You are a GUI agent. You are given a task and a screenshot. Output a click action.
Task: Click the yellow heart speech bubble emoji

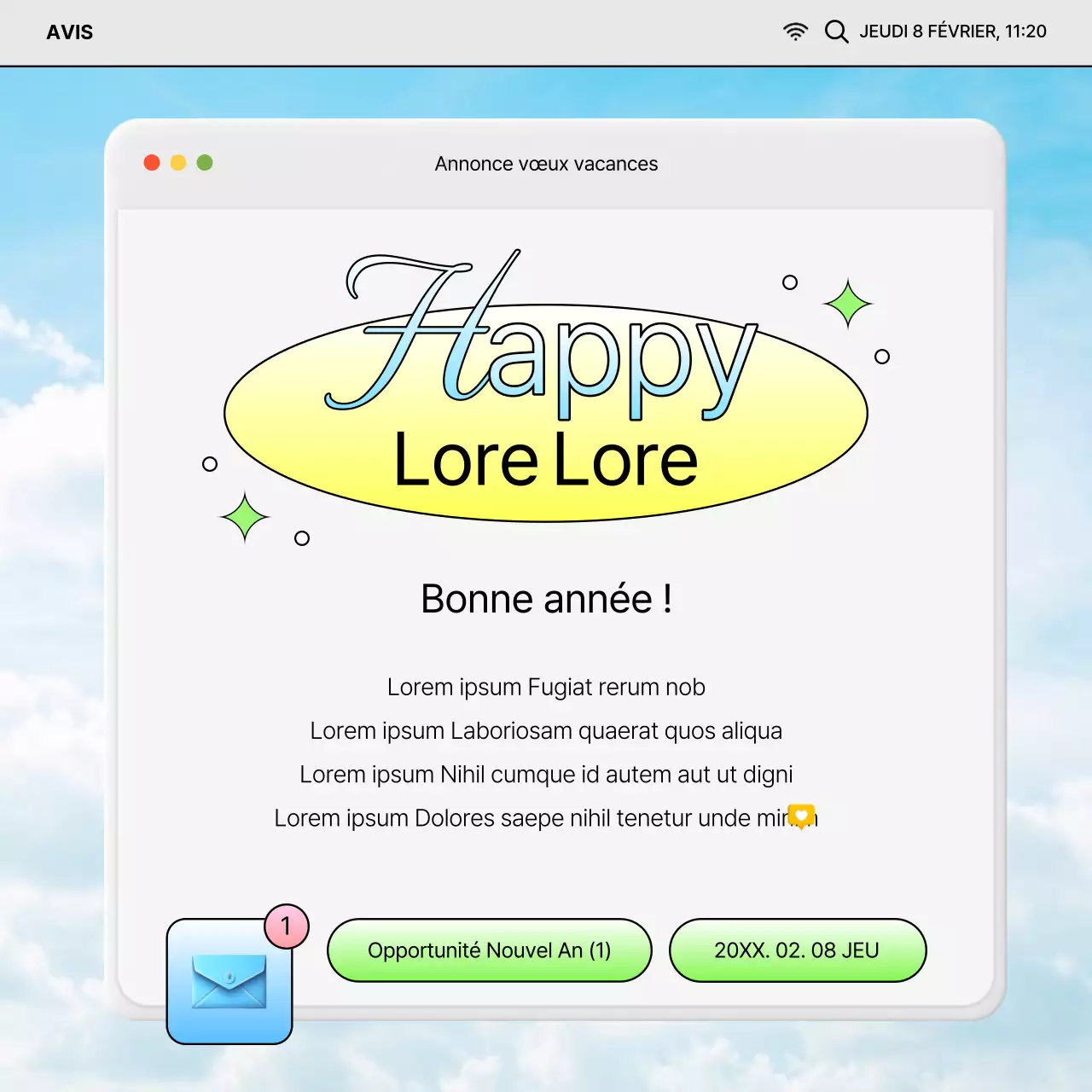[x=801, y=816]
